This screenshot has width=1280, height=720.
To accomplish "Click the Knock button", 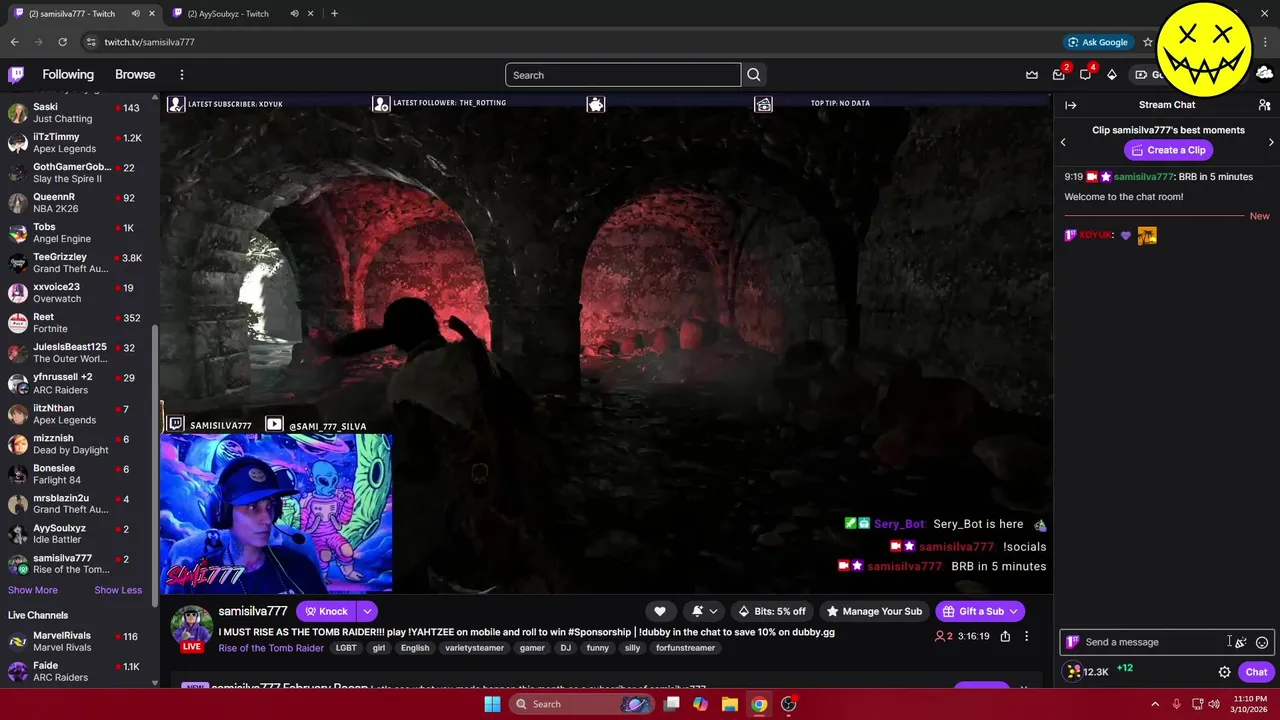I will pyautogui.click(x=326, y=611).
